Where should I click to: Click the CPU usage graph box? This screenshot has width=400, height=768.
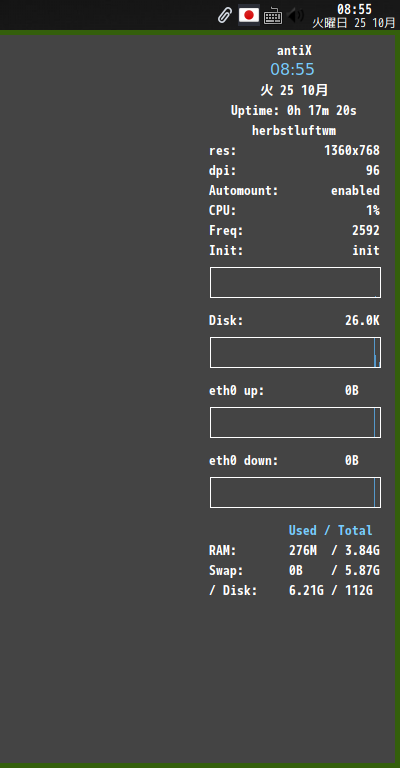295,283
